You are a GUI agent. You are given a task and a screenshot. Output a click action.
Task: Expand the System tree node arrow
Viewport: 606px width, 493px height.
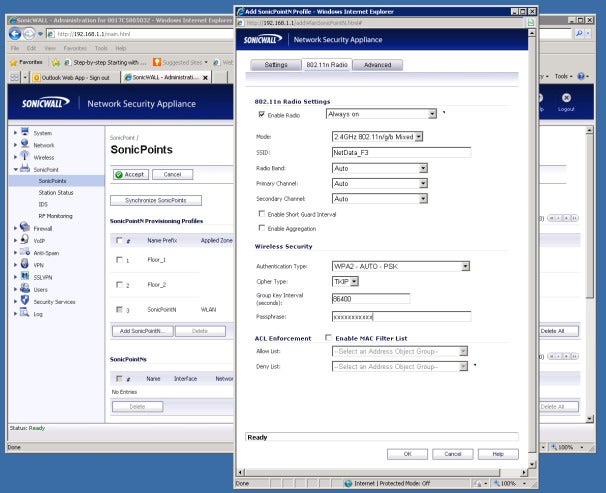tap(15, 133)
